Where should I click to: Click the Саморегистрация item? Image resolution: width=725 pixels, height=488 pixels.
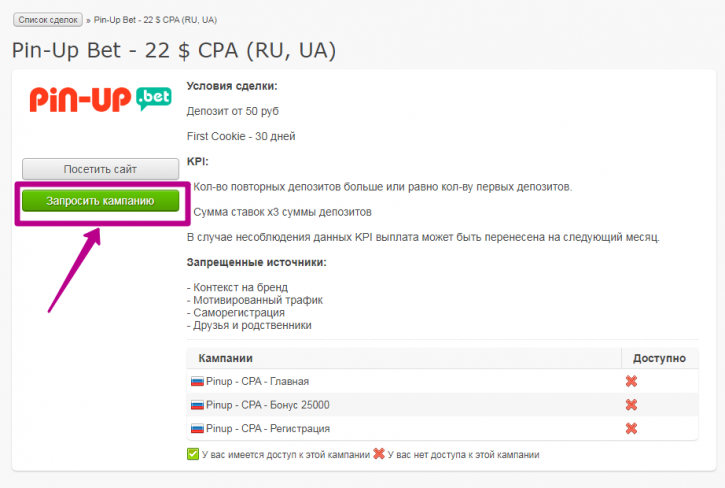(x=236, y=313)
